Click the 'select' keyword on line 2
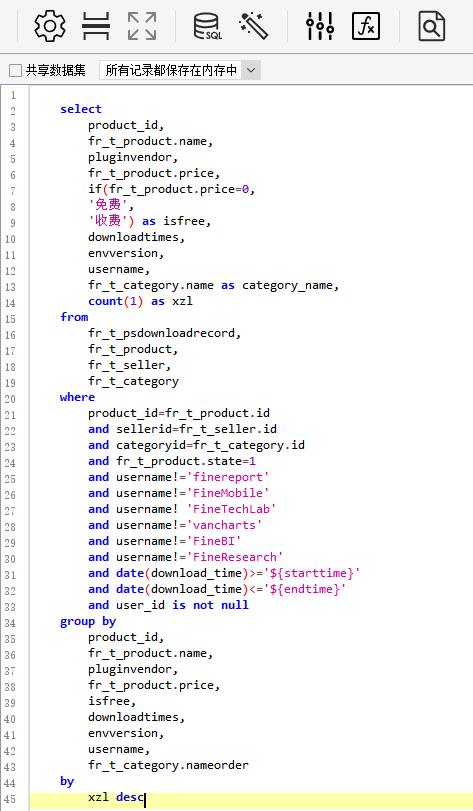This screenshot has width=473, height=811. coord(81,109)
